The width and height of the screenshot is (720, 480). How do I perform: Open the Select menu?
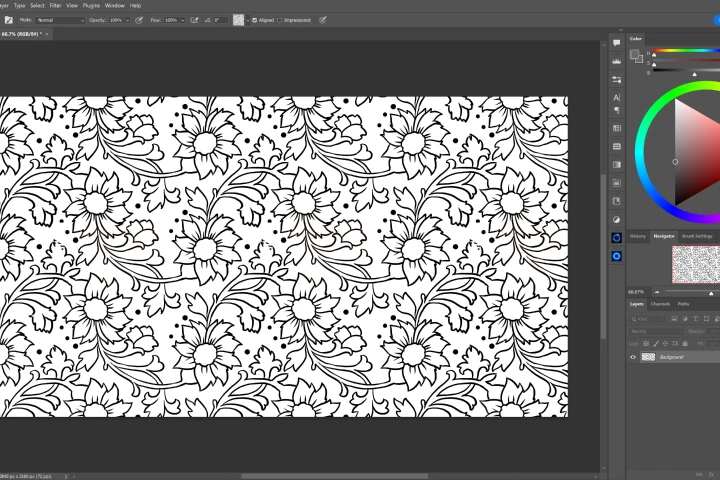37,6
